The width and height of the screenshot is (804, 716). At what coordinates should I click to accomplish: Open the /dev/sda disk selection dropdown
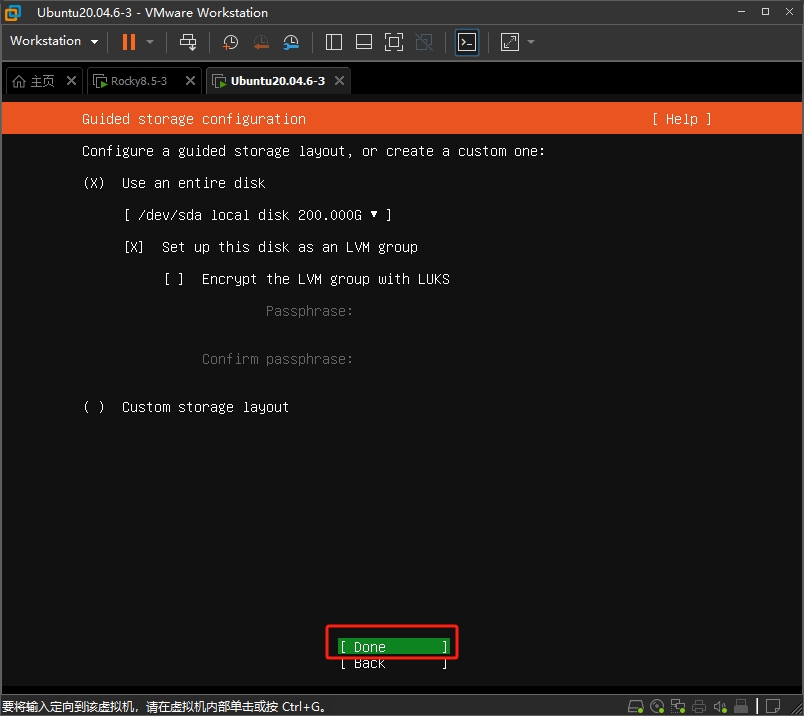(x=257, y=215)
